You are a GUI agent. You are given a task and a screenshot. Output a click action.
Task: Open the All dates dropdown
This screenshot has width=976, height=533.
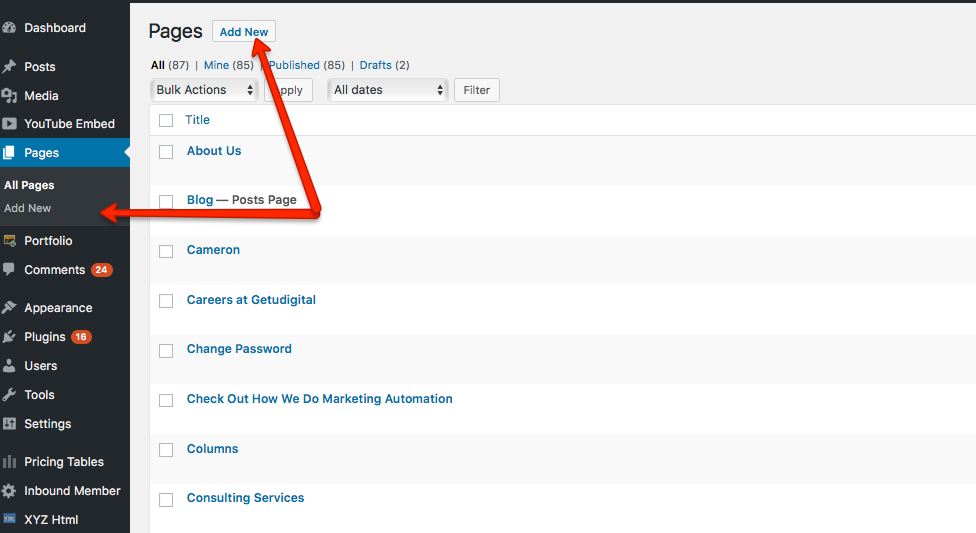388,90
